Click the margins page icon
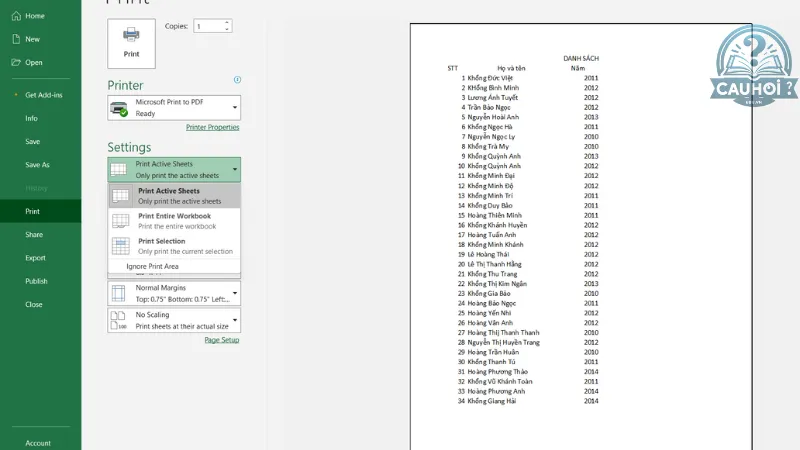The image size is (800, 450). click(x=118, y=293)
